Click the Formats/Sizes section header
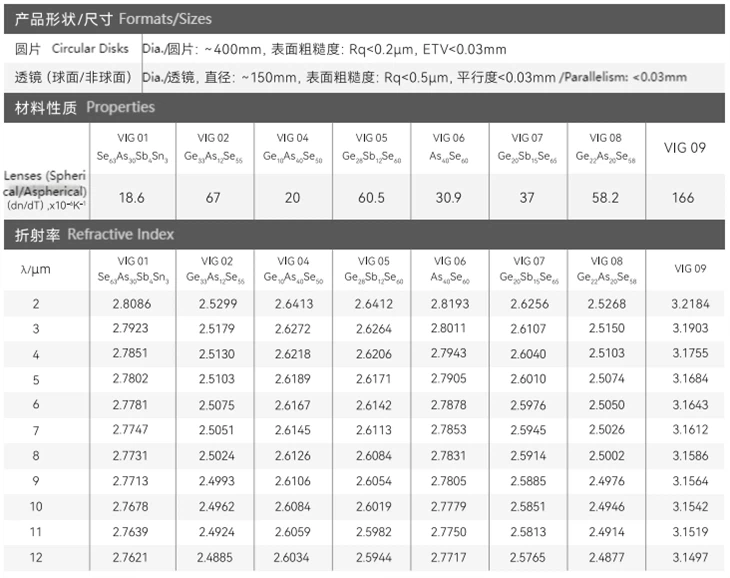Image resolution: width=730 pixels, height=578 pixels. tap(112, 18)
